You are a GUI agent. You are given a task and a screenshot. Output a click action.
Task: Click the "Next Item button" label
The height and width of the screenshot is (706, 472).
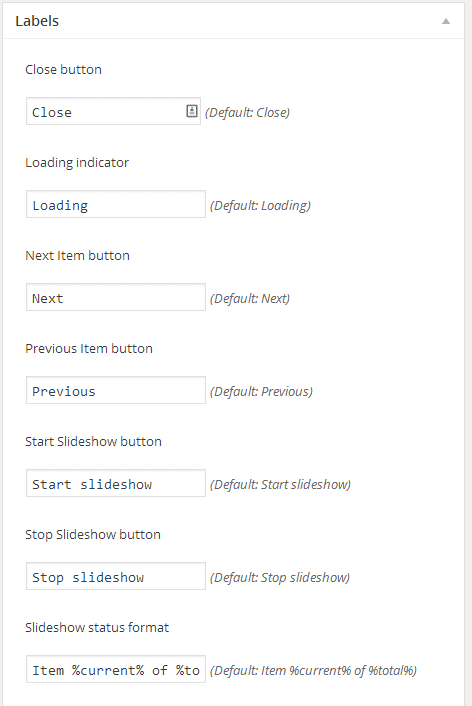tap(77, 256)
